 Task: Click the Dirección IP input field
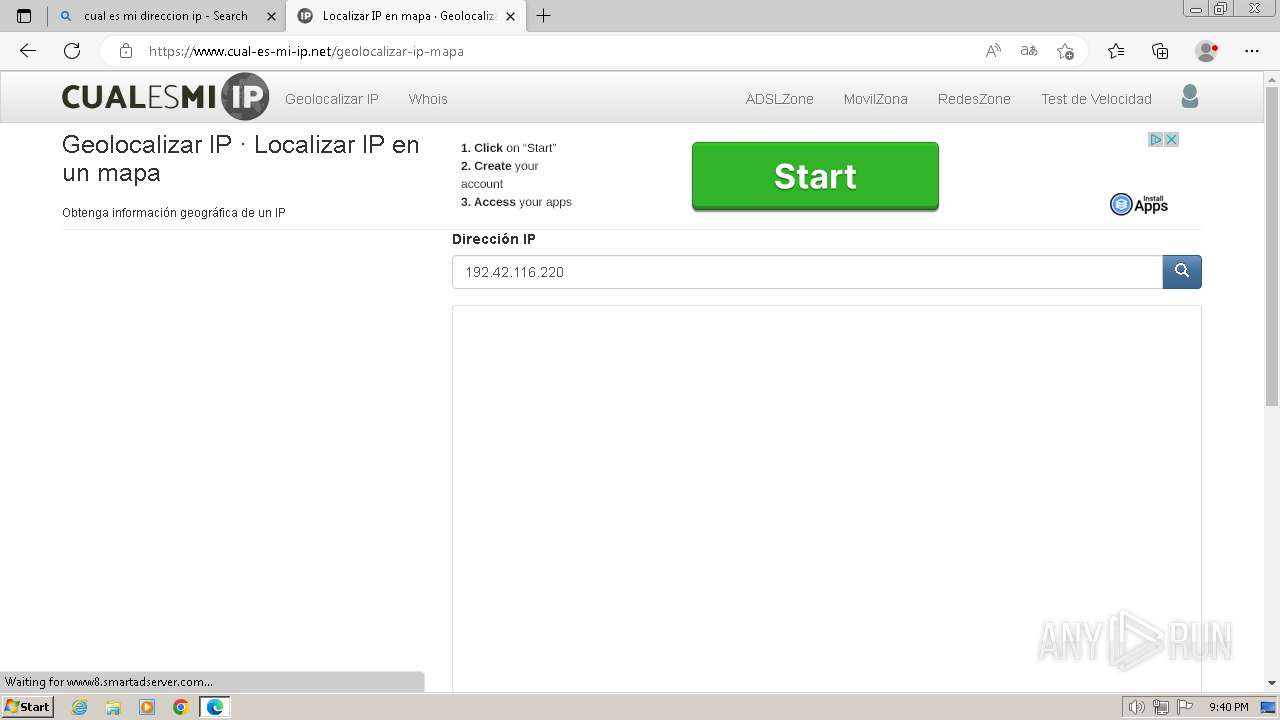[807, 272]
